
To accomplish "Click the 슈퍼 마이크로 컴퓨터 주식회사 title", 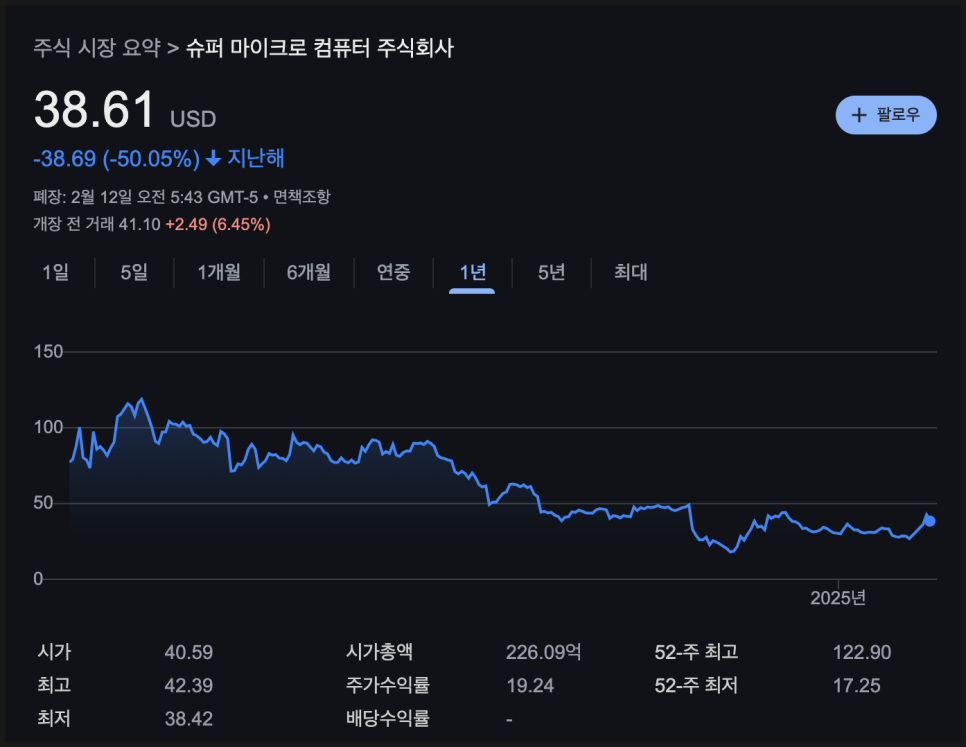I will [320, 48].
